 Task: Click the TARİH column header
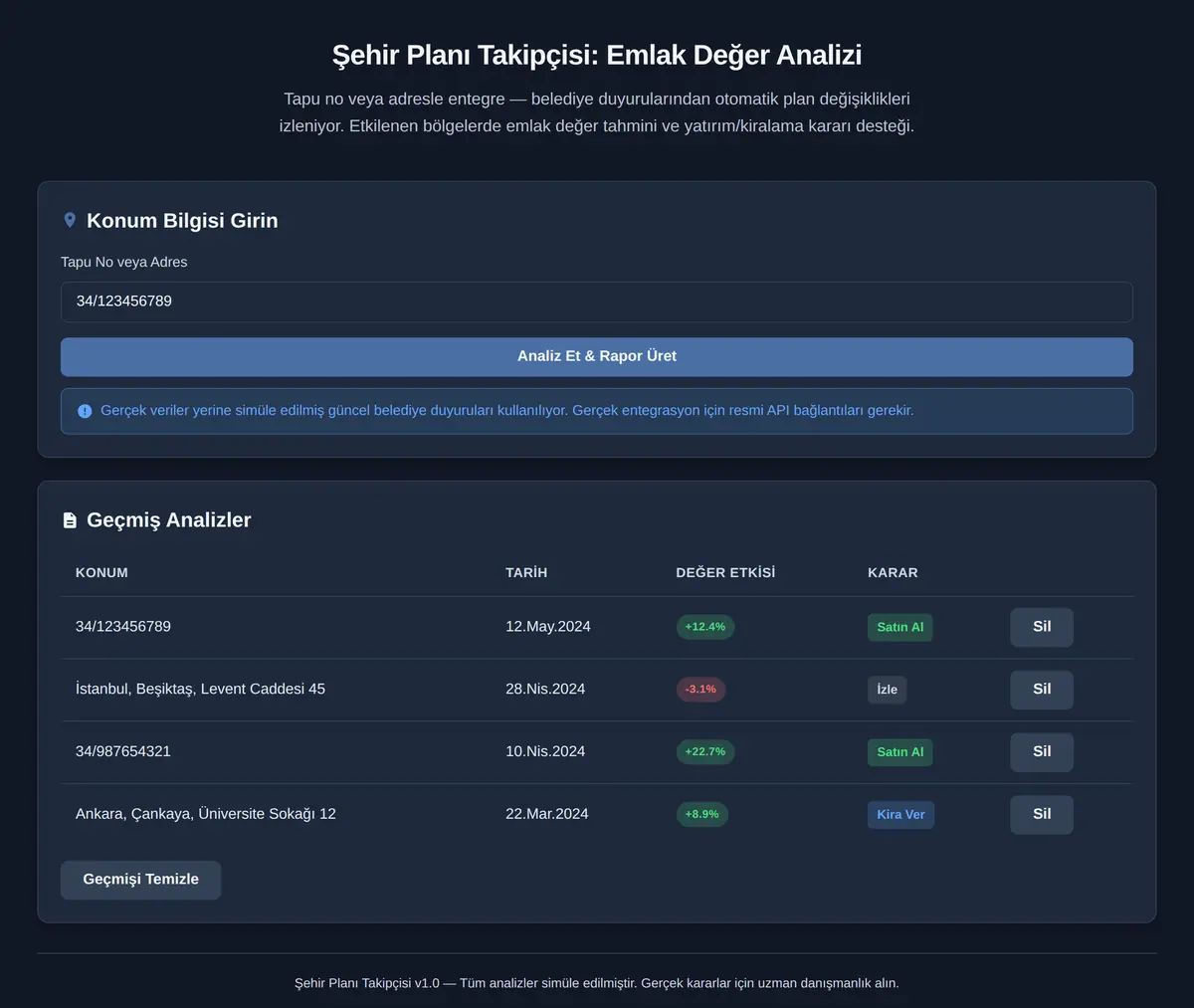tap(526, 573)
